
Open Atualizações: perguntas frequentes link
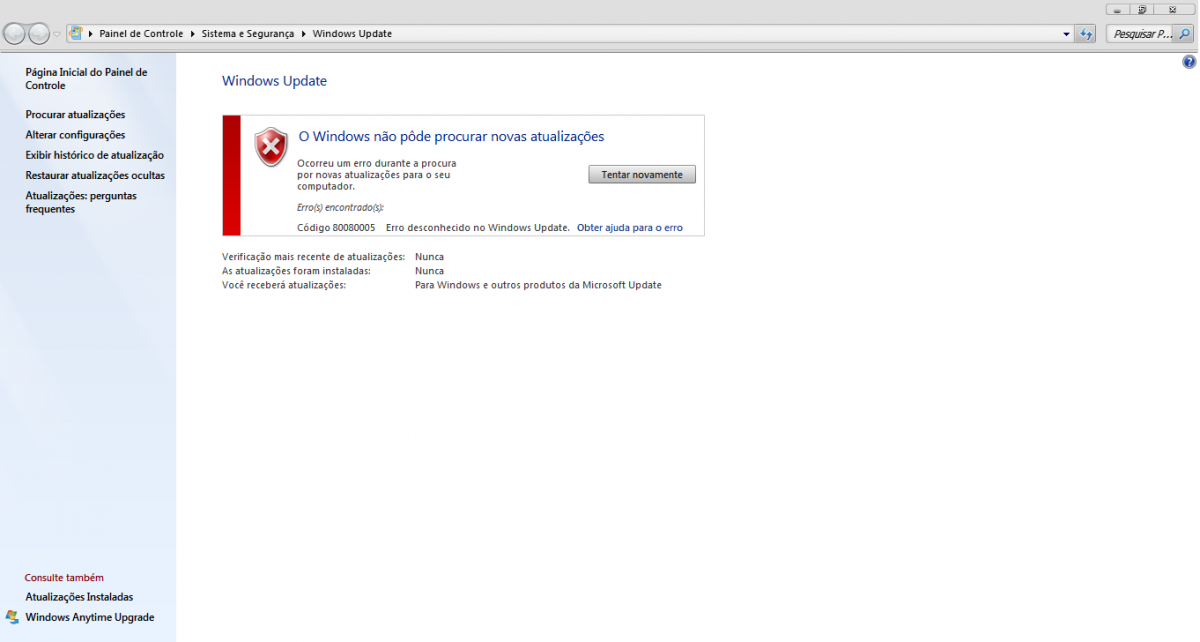tap(81, 202)
